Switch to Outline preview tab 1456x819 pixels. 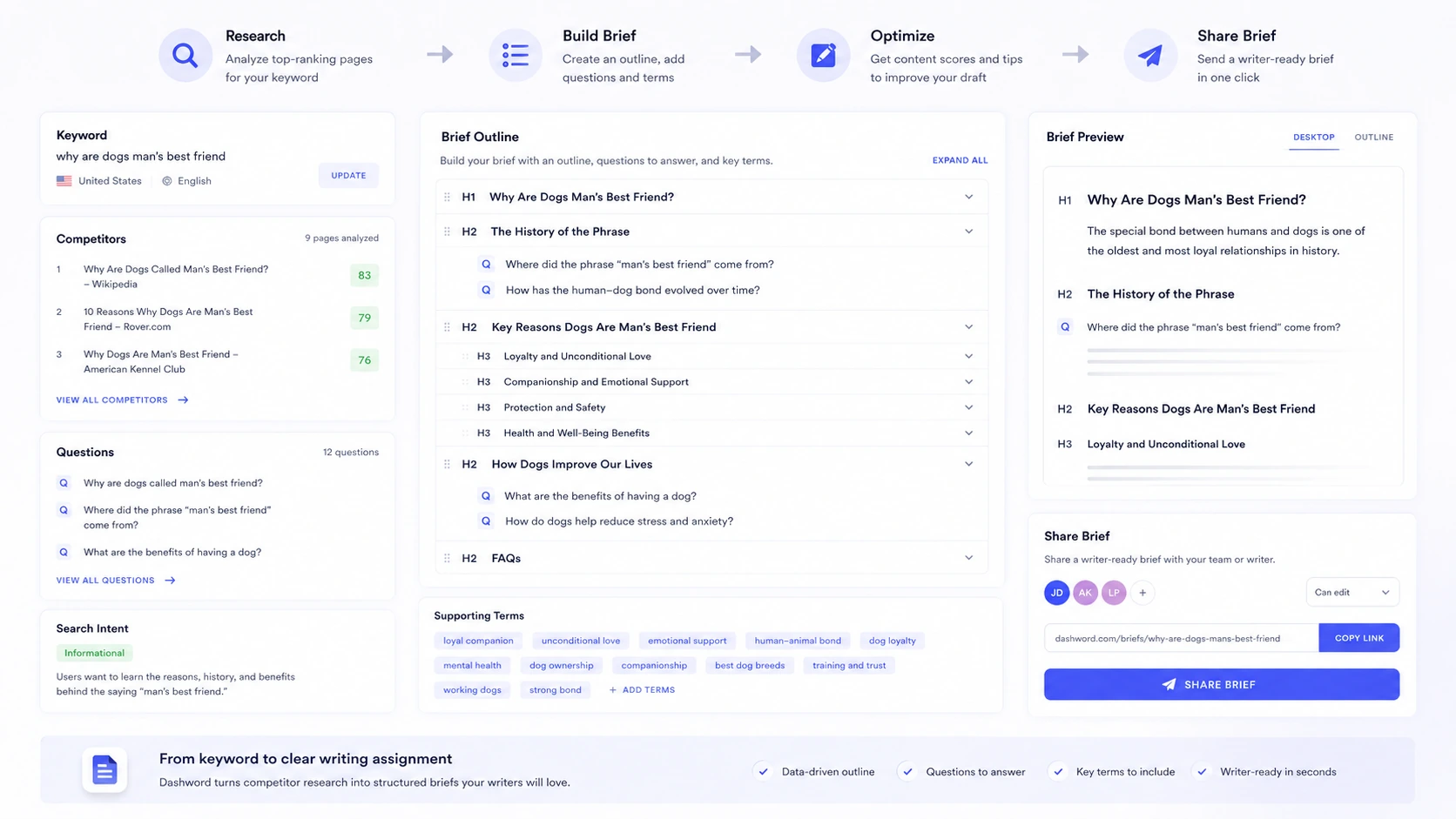(1373, 138)
